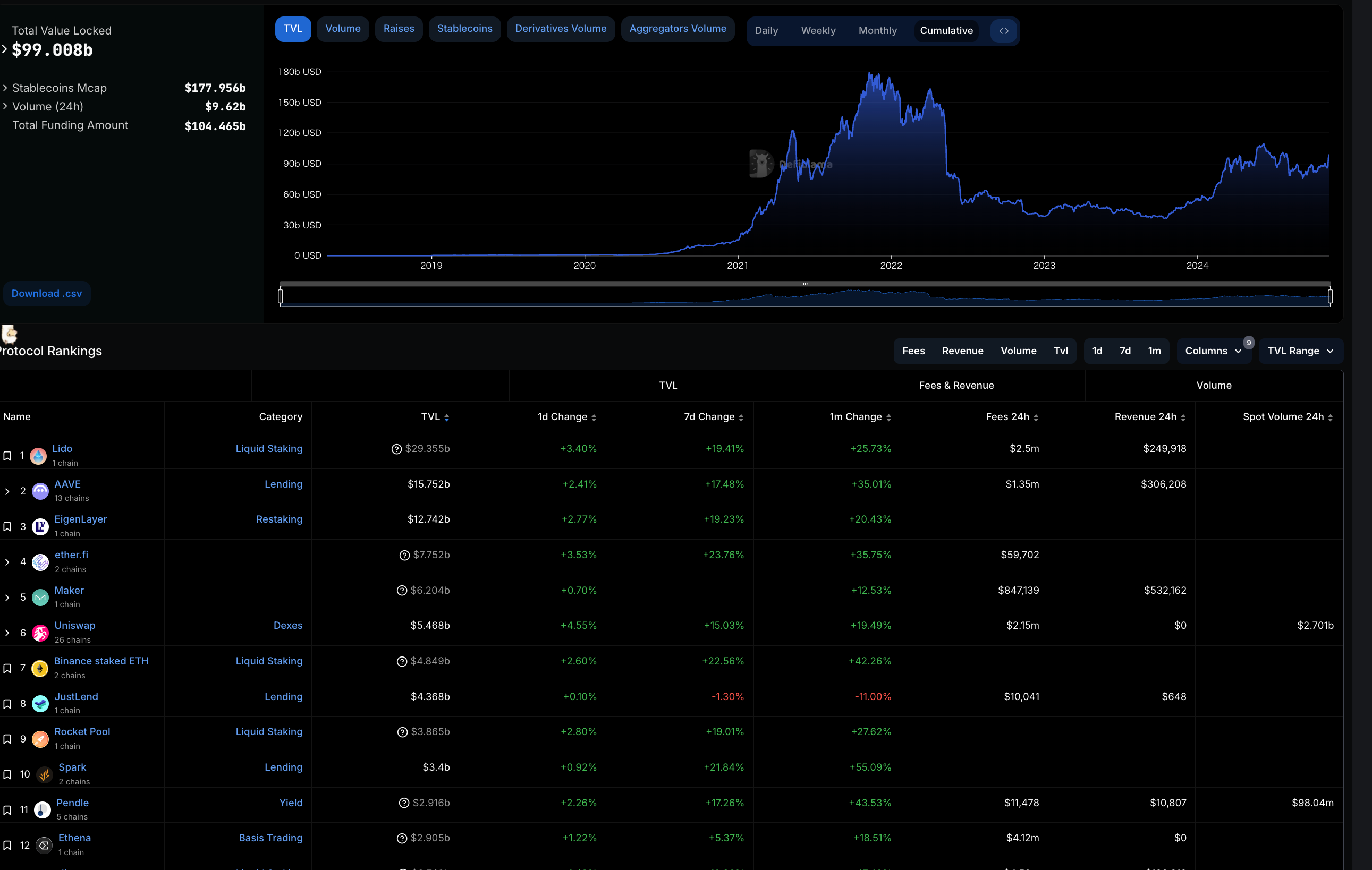This screenshot has width=1372, height=870.
Task: Bookmark the Lido protocol row
Action: point(7,456)
